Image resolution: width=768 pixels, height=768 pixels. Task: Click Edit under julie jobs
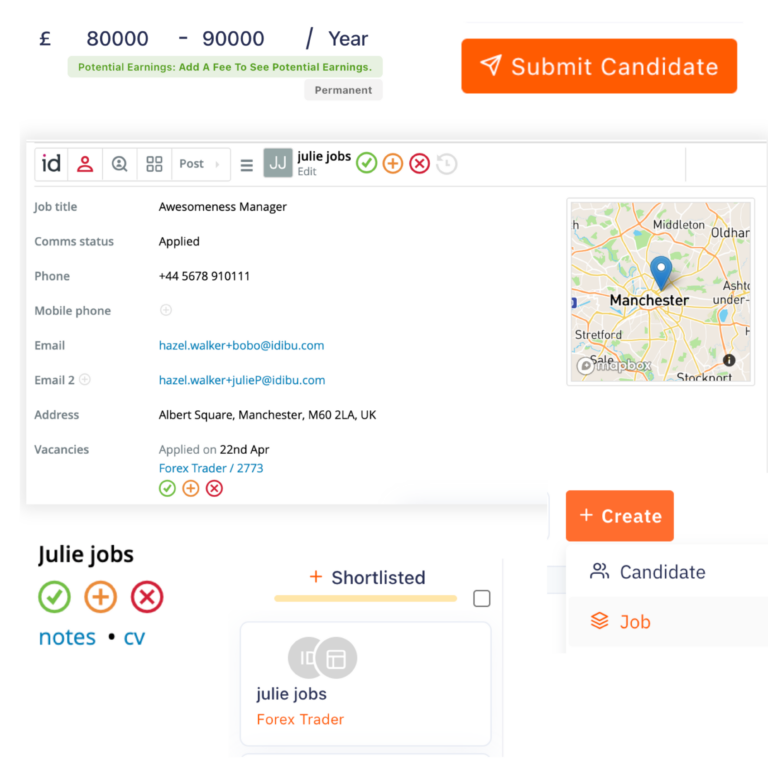[307, 172]
